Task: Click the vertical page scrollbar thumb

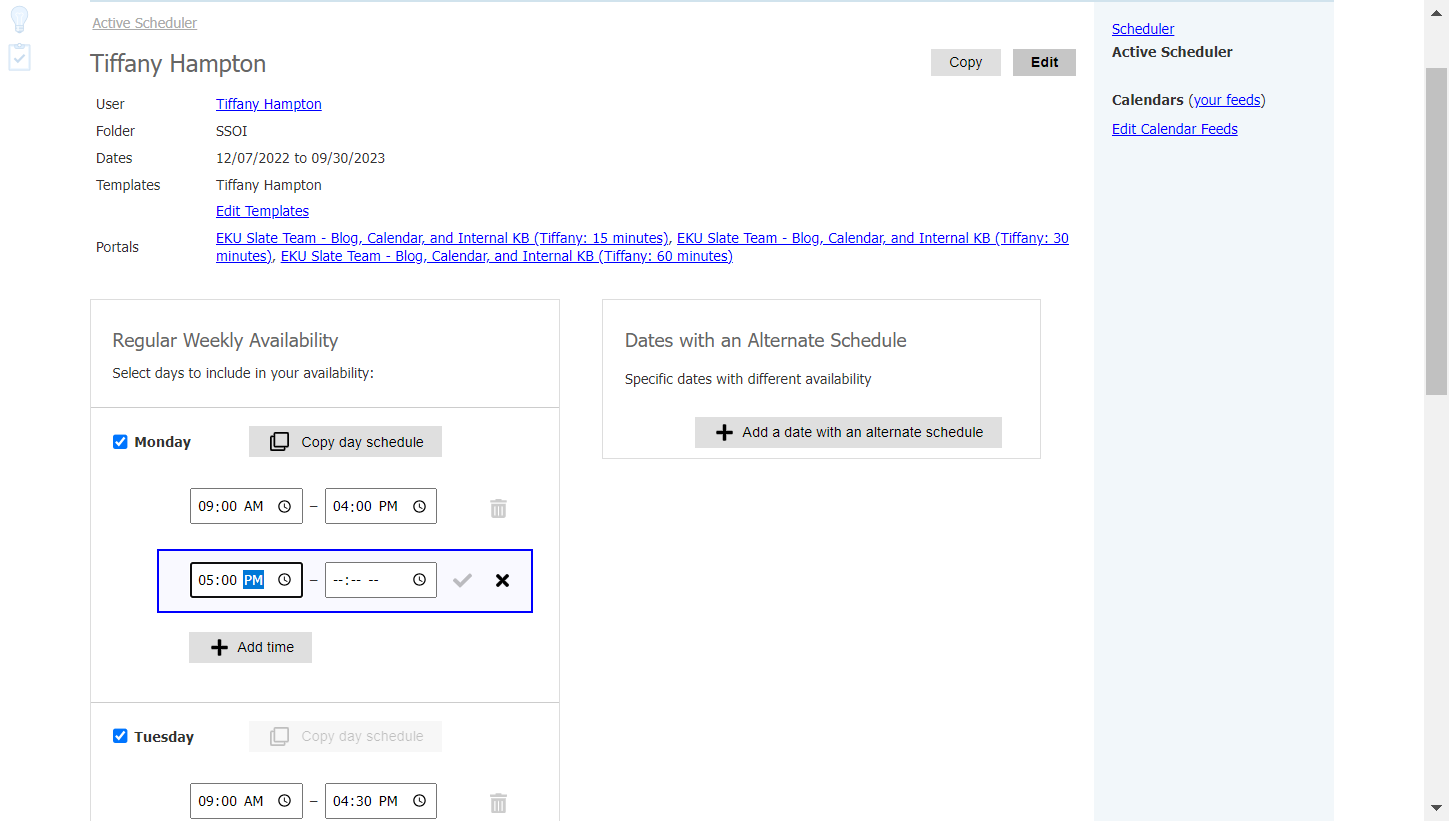Action: point(1436,232)
